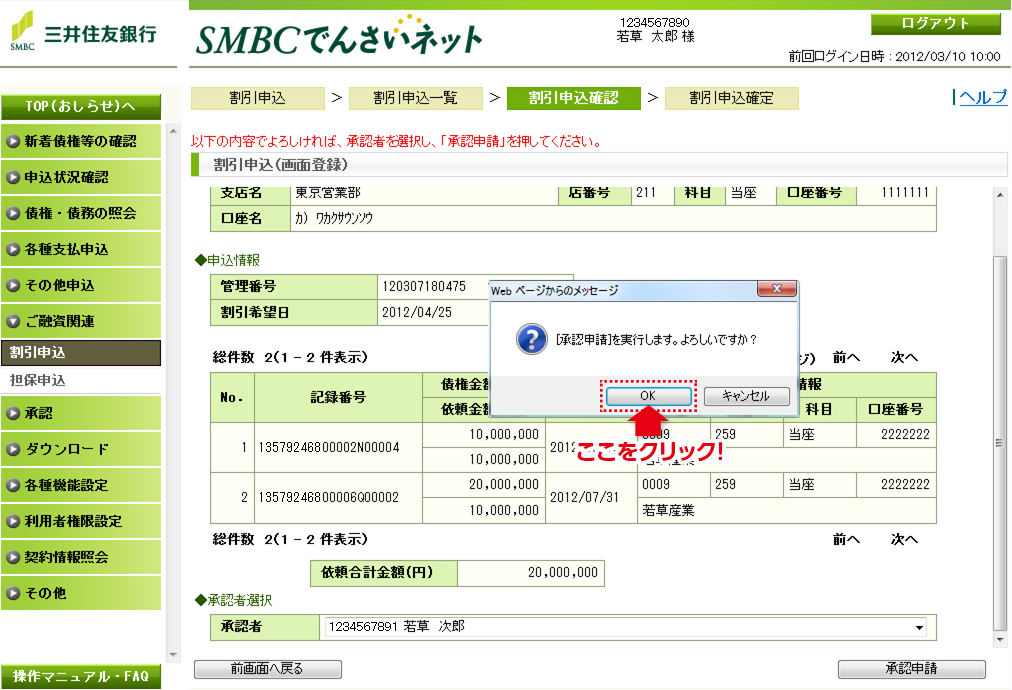Click sidebar scrollbar down arrow
The image size is (1012, 690).
pyautogui.click(x=173, y=654)
